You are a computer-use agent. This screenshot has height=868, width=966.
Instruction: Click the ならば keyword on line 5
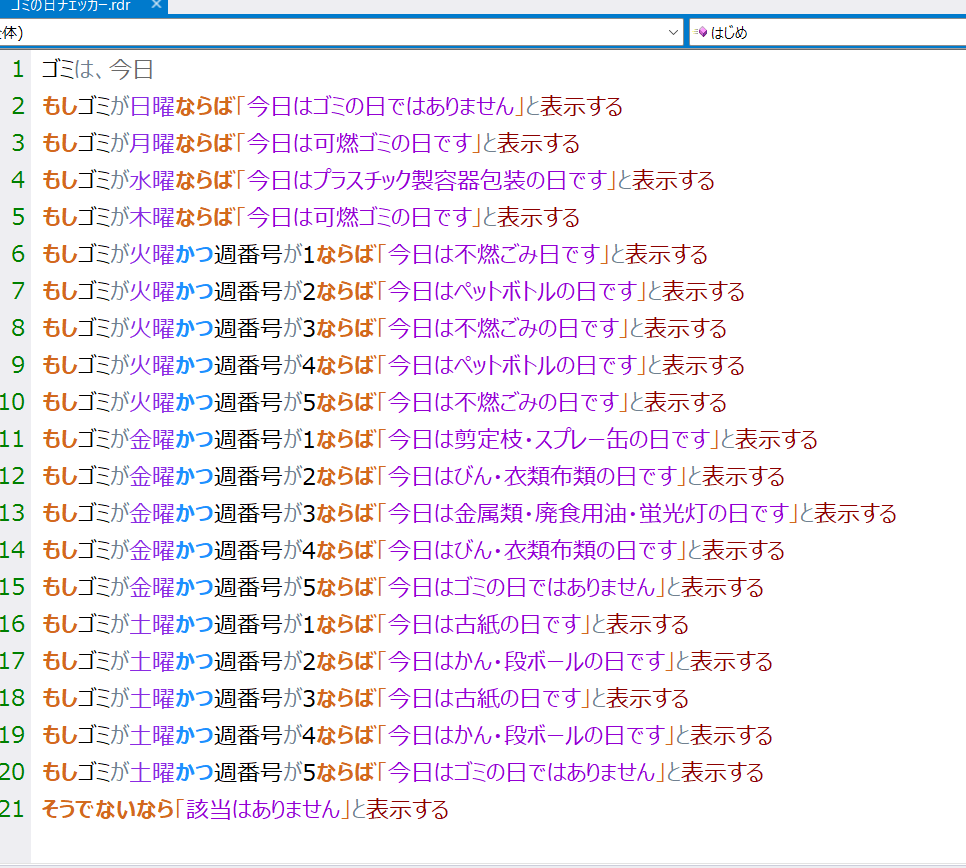(204, 218)
